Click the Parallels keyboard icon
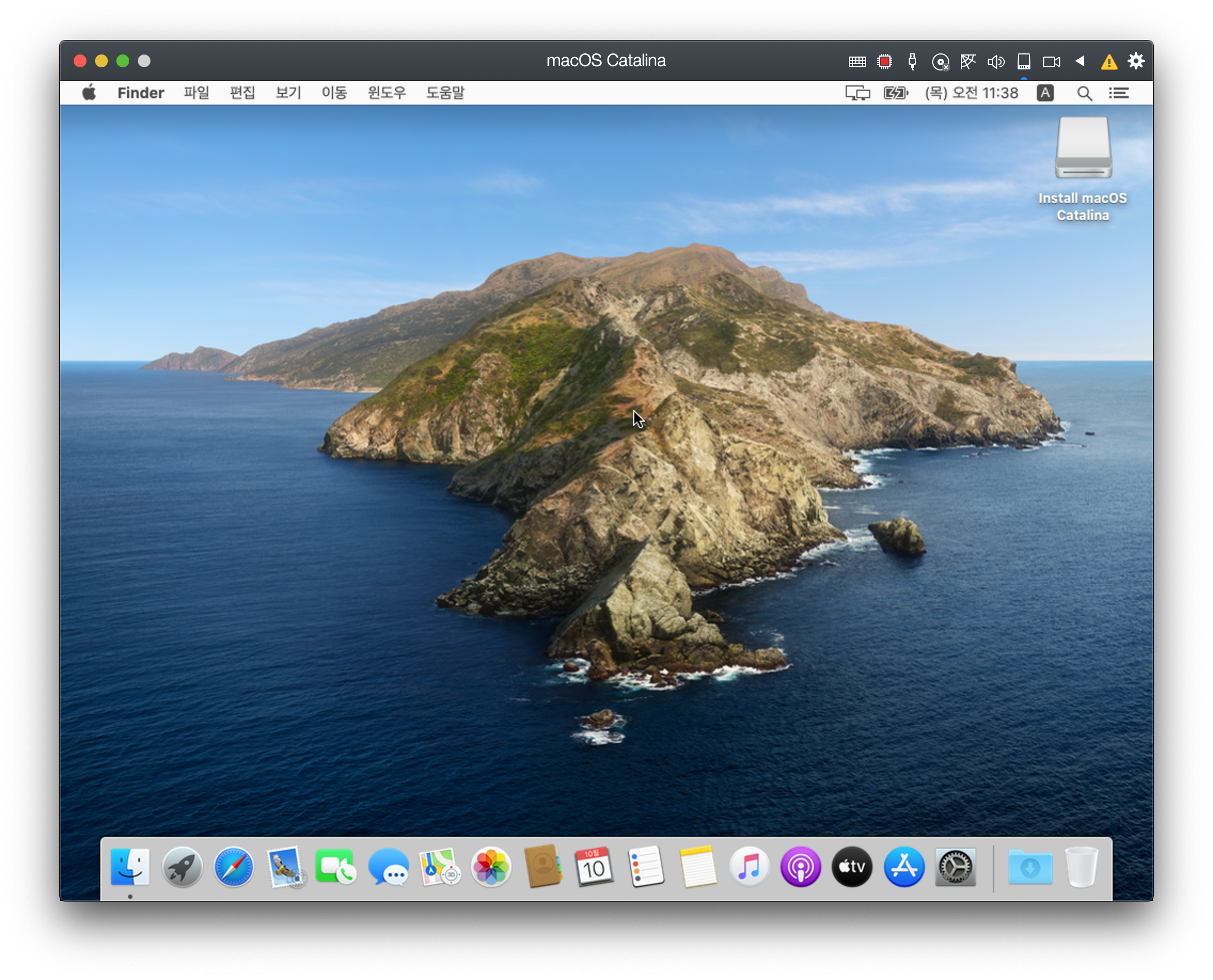This screenshot has height=980, width=1213. click(x=857, y=61)
